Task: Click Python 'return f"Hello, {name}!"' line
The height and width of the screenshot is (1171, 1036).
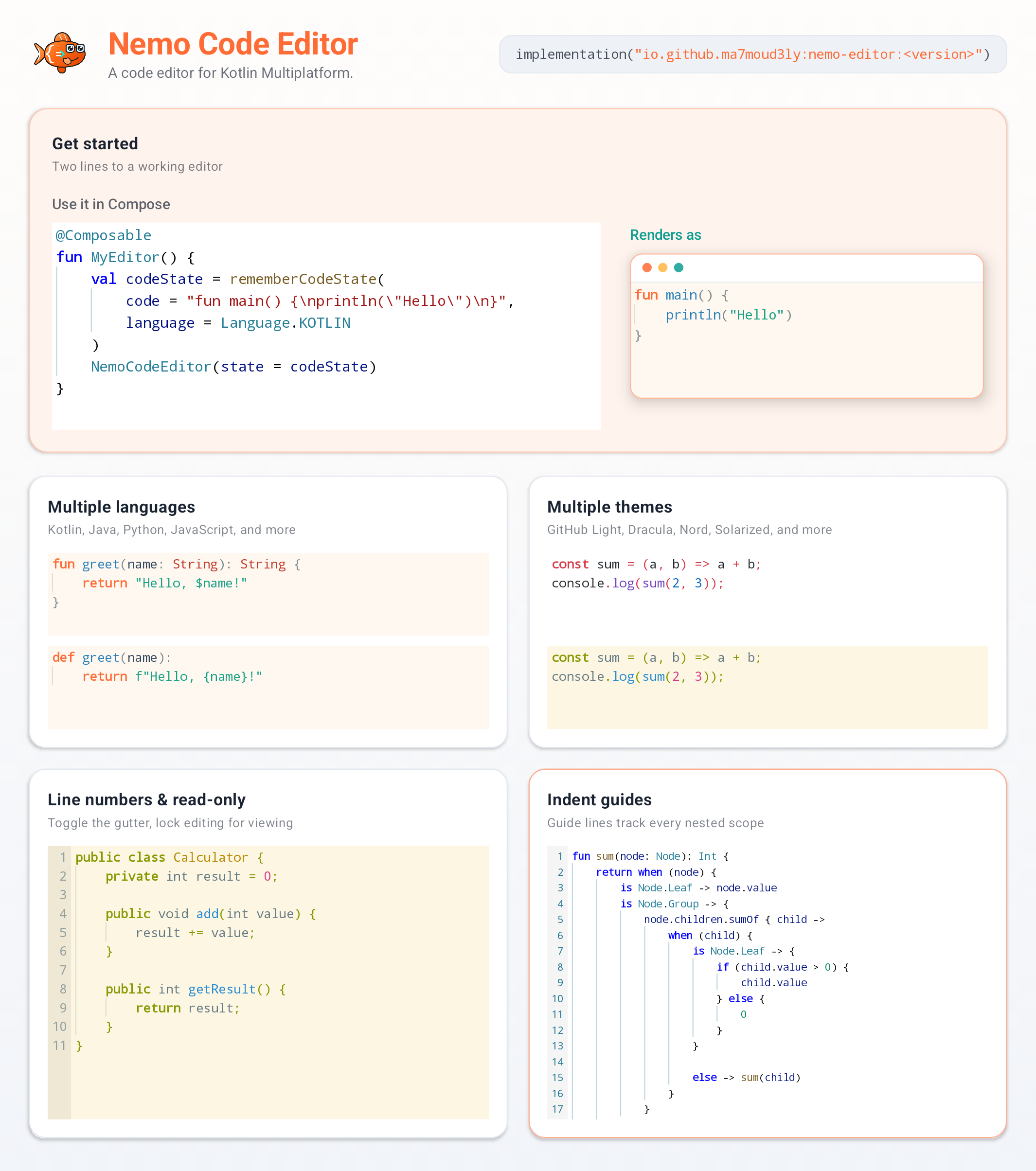Action: [x=172, y=676]
